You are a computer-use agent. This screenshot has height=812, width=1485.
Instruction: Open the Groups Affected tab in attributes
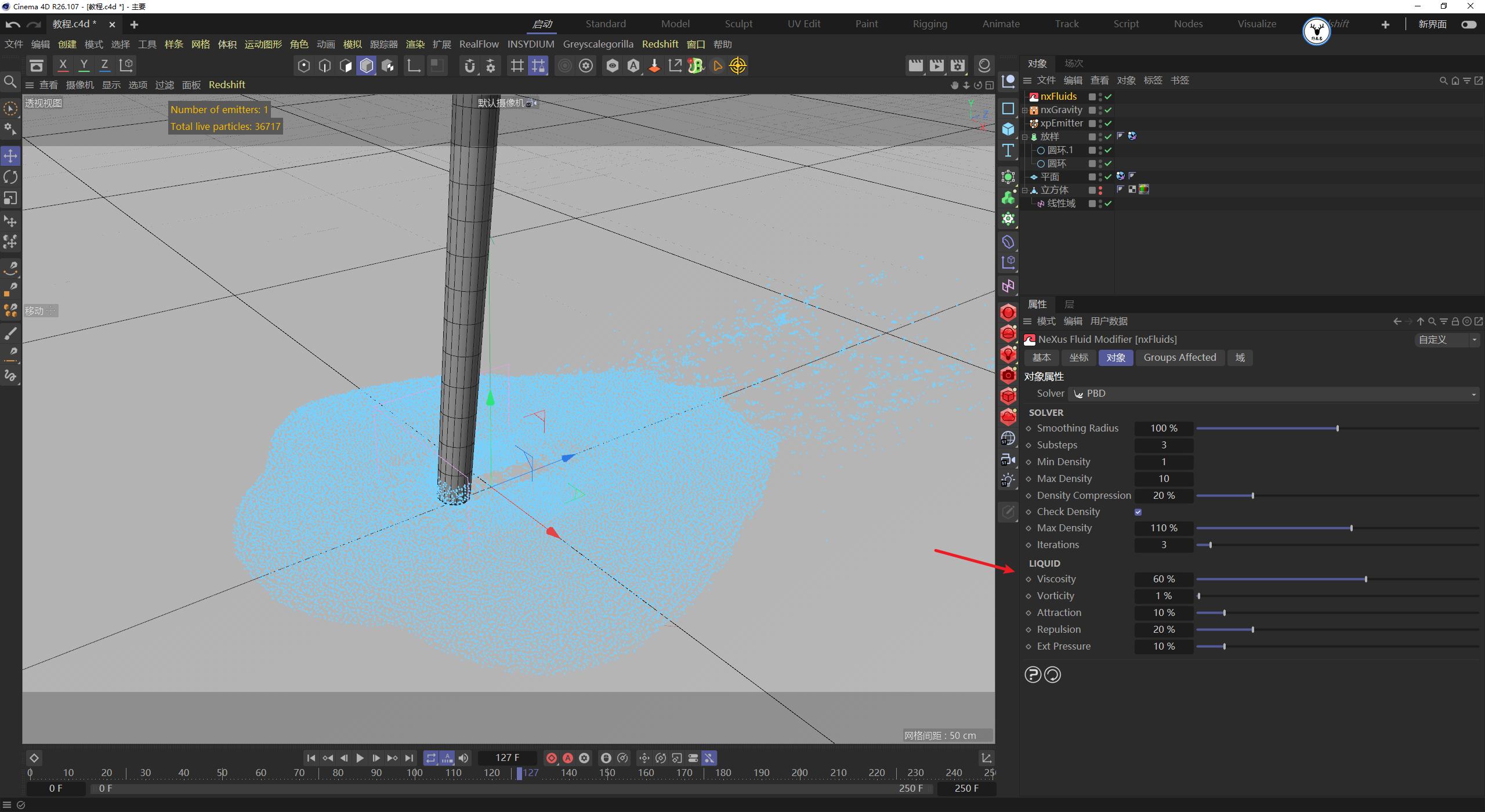pyautogui.click(x=1180, y=357)
